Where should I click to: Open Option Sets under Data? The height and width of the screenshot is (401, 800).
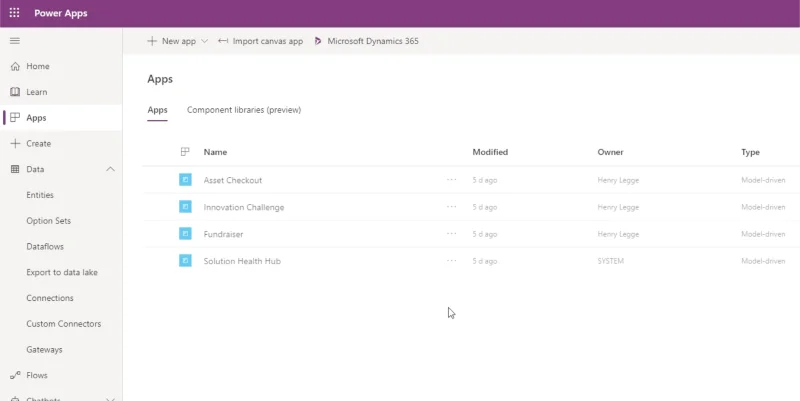click(x=48, y=221)
